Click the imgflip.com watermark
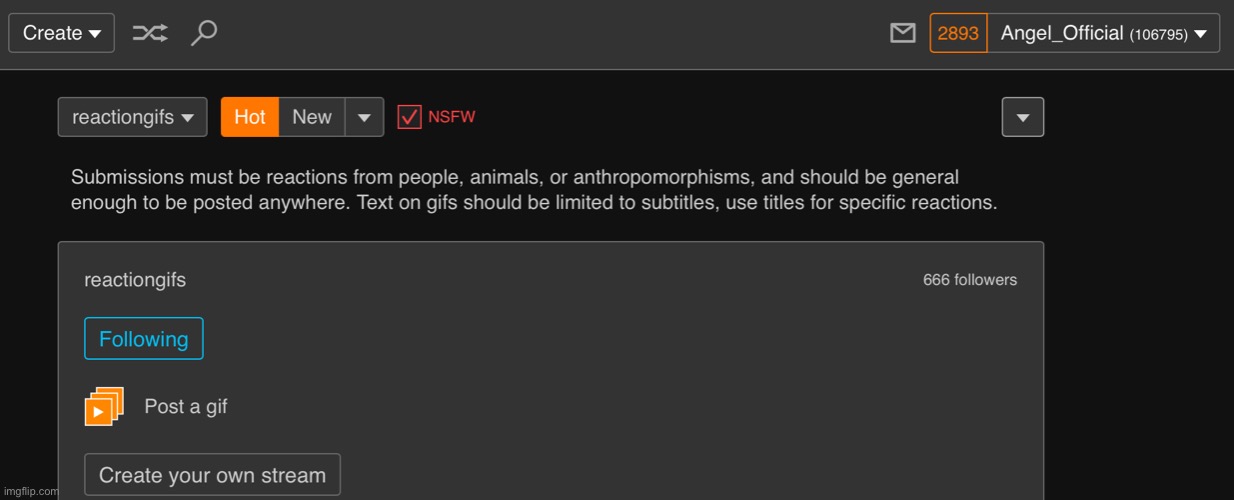 [x=30, y=492]
